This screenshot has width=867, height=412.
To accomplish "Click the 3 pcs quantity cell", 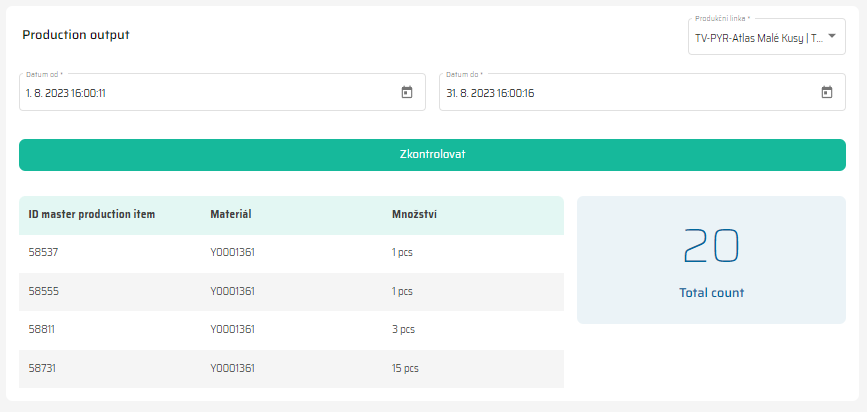I will click(x=403, y=329).
